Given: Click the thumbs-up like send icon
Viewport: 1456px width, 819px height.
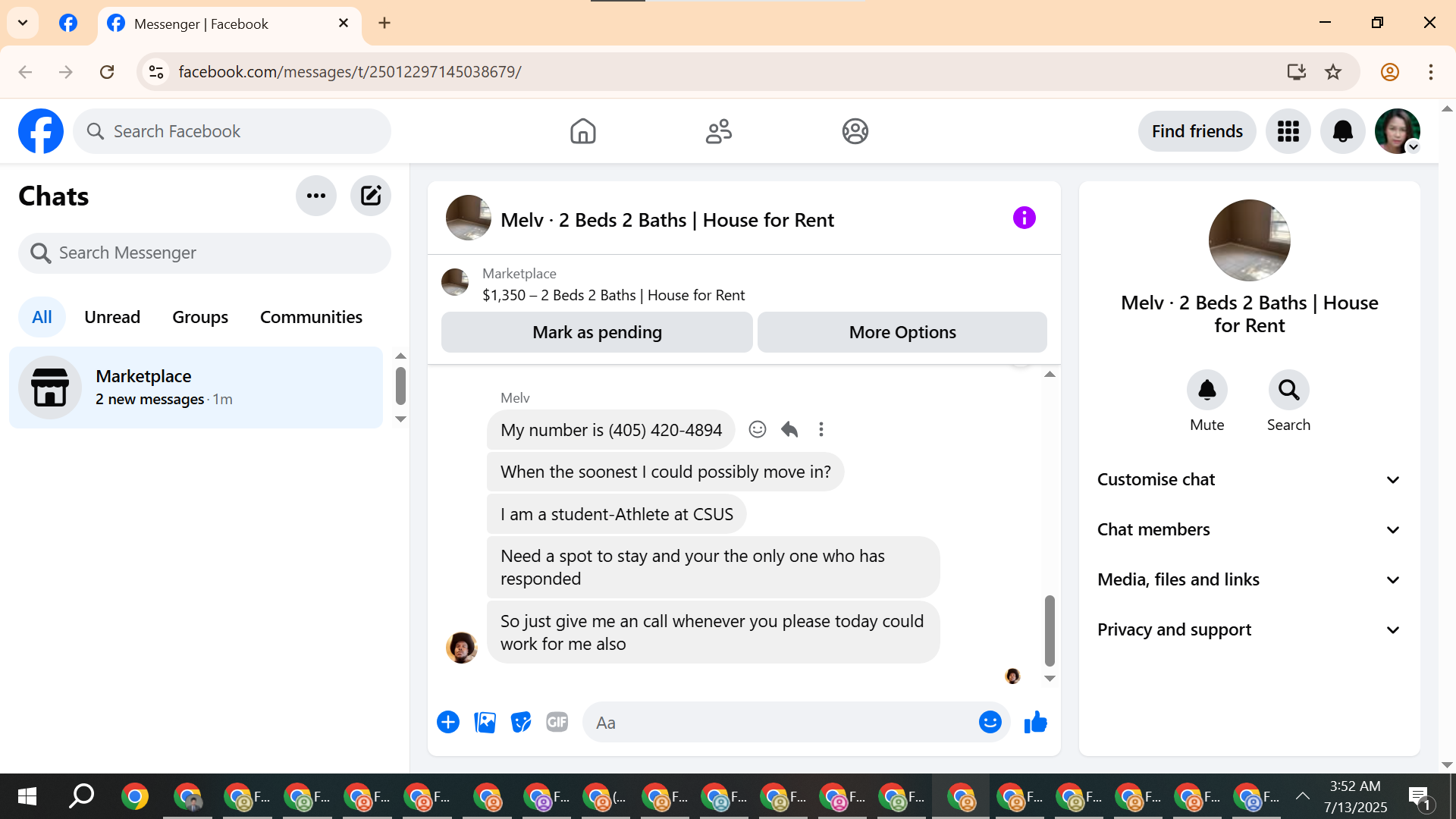Looking at the screenshot, I should click(x=1035, y=723).
